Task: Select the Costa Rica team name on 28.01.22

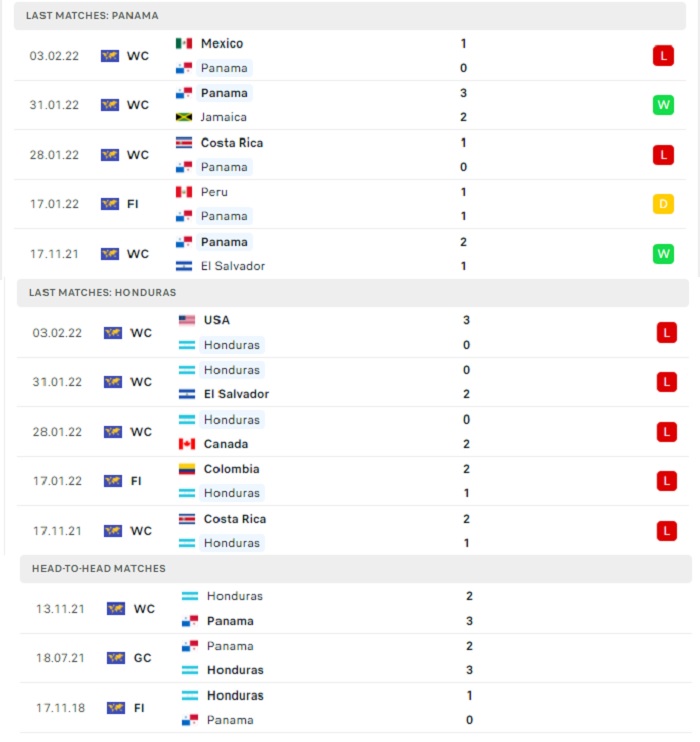Action: click(231, 142)
